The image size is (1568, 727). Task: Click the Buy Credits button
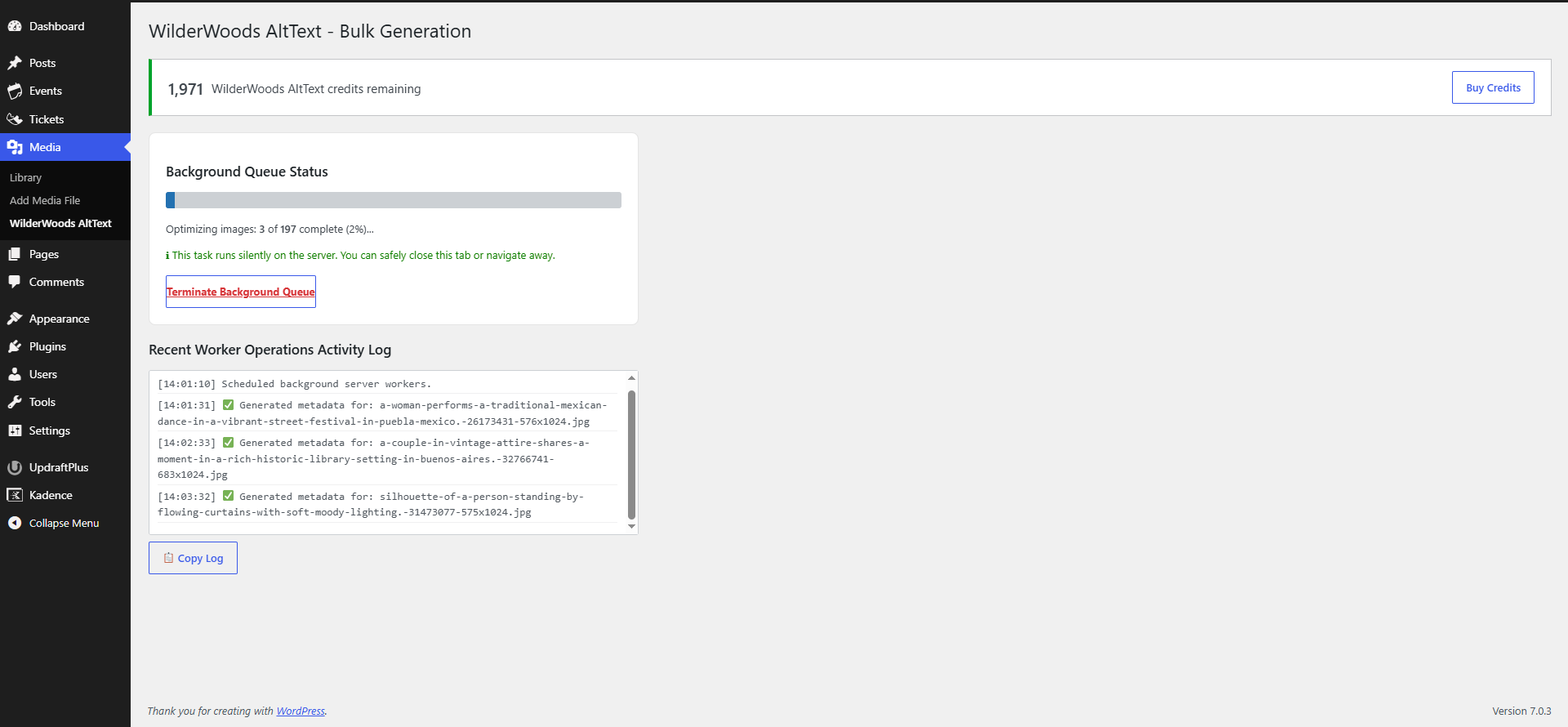tap(1493, 87)
